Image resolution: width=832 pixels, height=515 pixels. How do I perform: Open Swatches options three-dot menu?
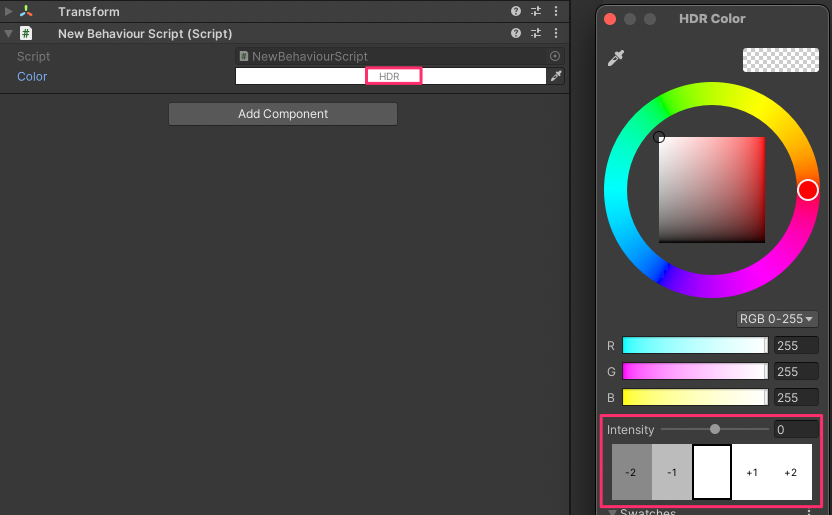(809, 512)
